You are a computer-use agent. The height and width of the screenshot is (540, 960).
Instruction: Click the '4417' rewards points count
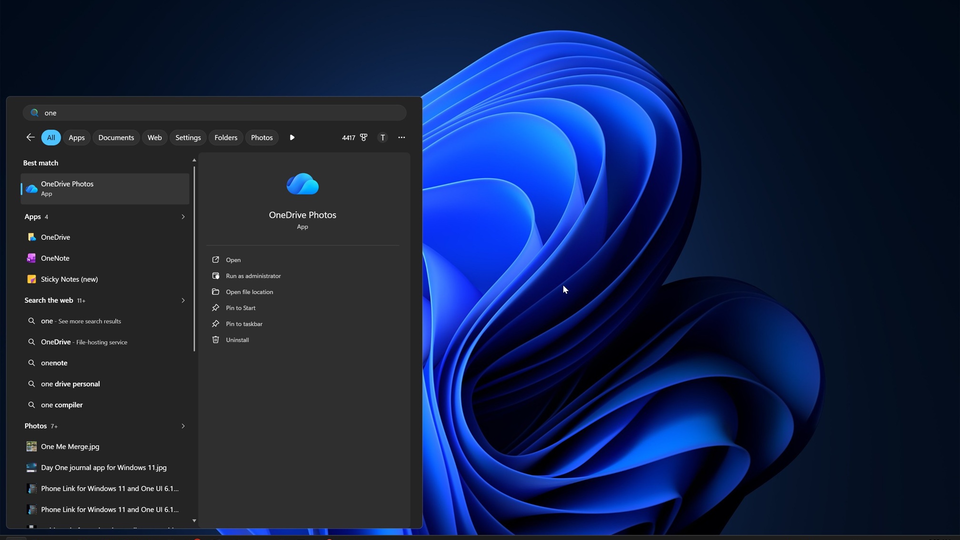pyautogui.click(x=348, y=138)
